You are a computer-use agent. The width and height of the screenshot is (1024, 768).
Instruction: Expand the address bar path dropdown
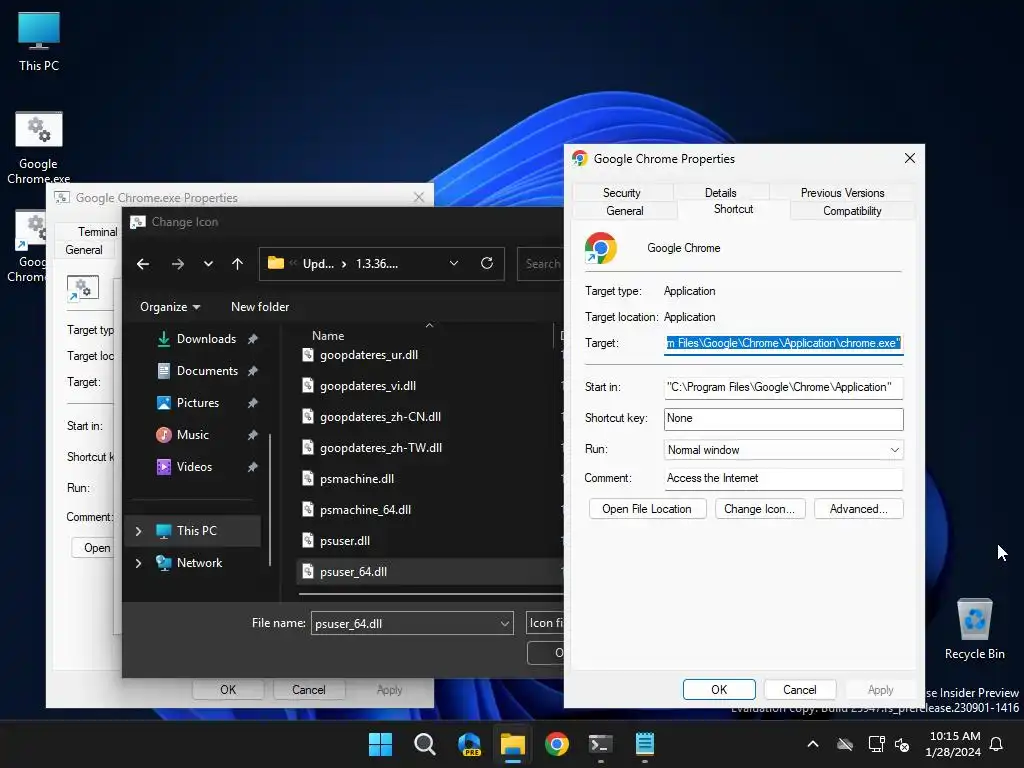454,263
